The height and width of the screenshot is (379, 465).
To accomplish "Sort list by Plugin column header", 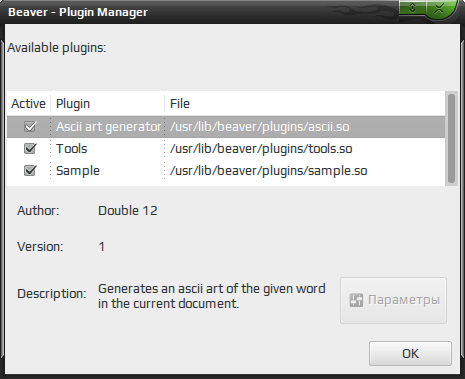I will pos(107,104).
